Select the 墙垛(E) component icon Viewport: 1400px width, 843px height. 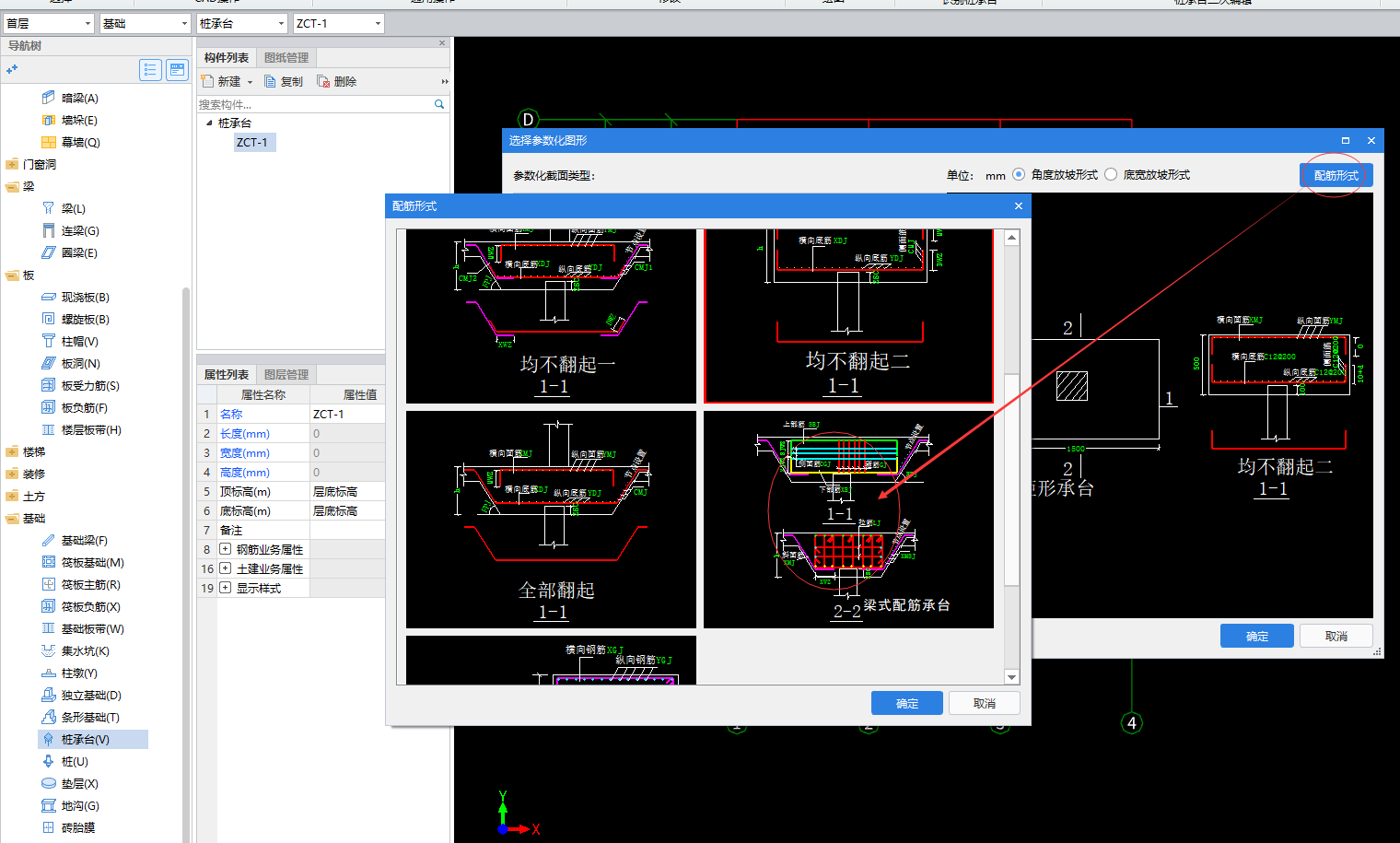click(49, 120)
